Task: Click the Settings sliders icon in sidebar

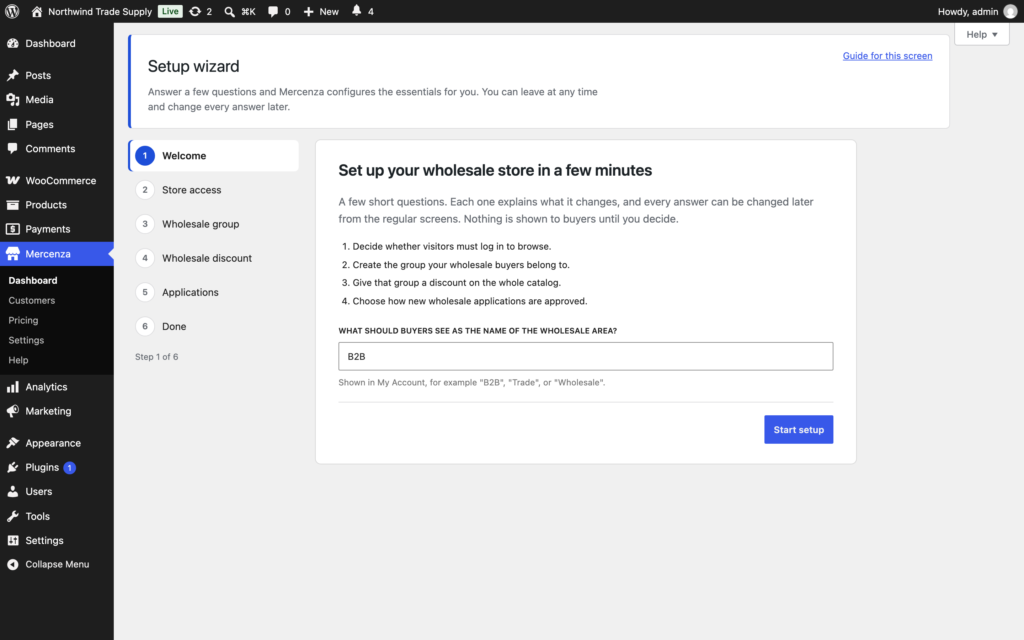Action: coord(12,540)
